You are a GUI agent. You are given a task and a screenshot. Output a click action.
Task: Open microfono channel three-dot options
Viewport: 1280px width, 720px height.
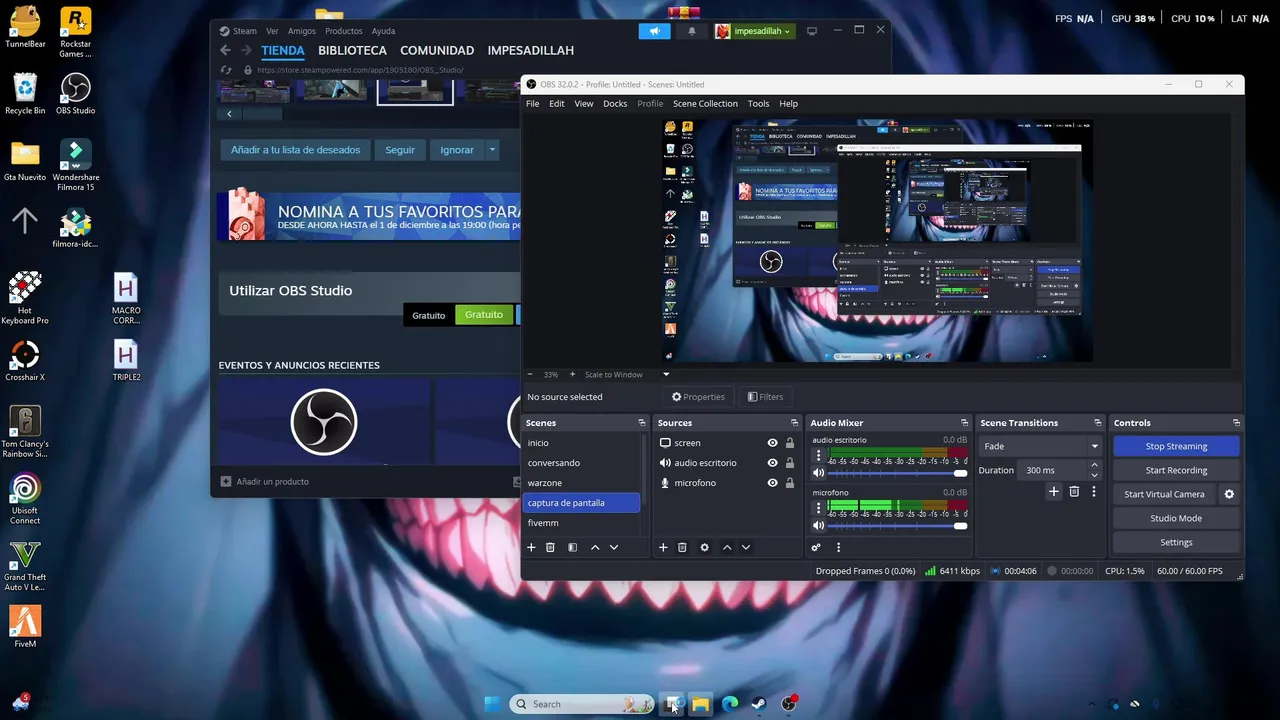click(818, 508)
